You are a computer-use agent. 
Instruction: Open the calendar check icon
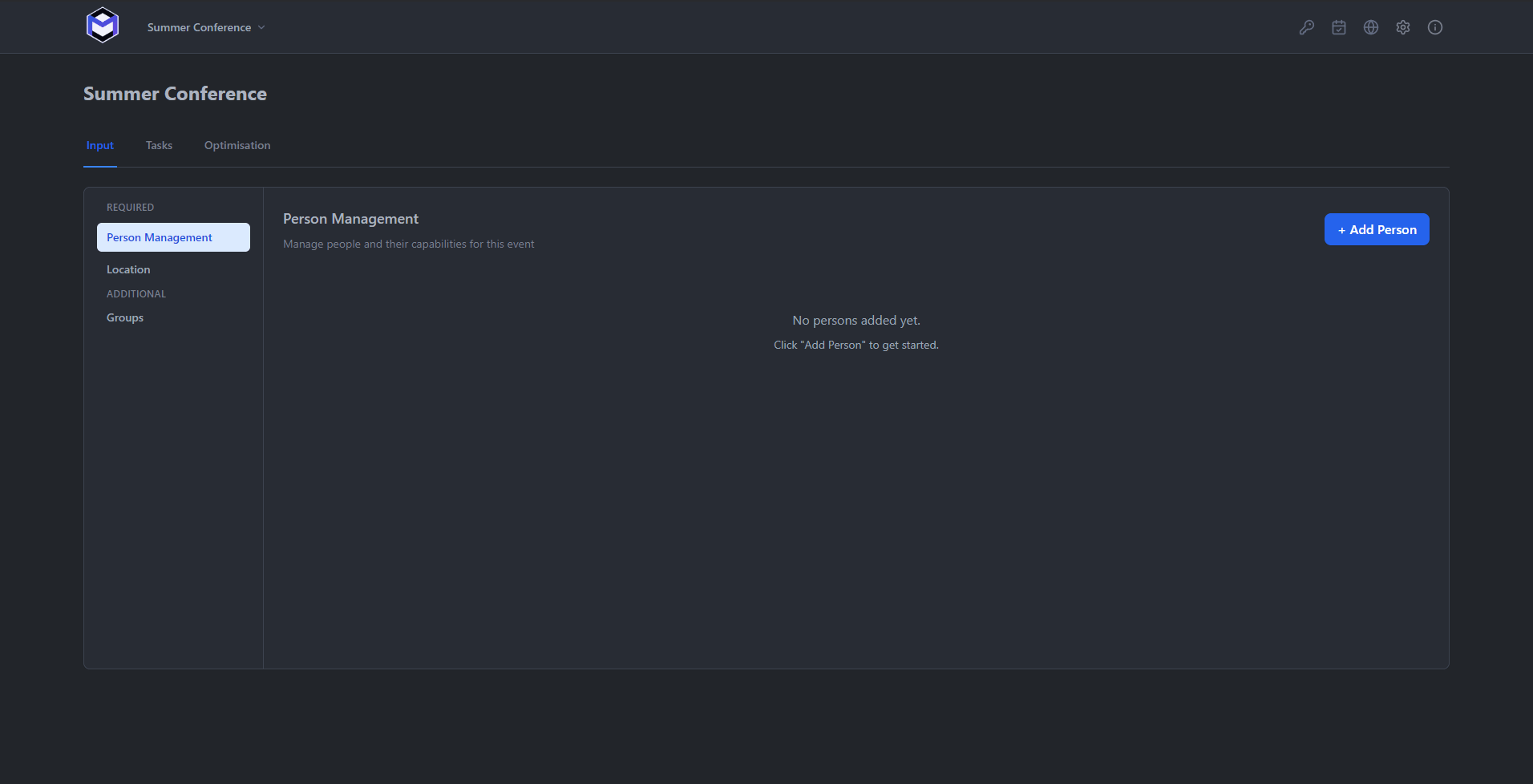pos(1339,27)
